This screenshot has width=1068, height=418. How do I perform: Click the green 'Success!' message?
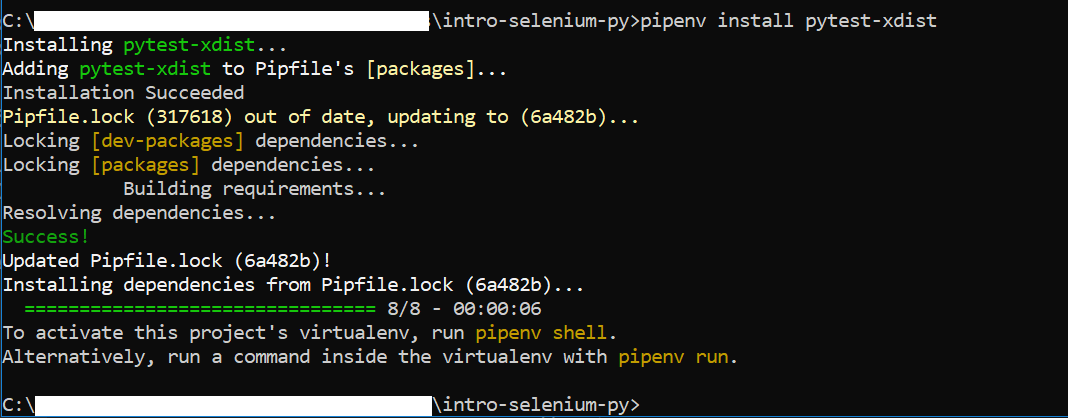pyautogui.click(x=46, y=238)
